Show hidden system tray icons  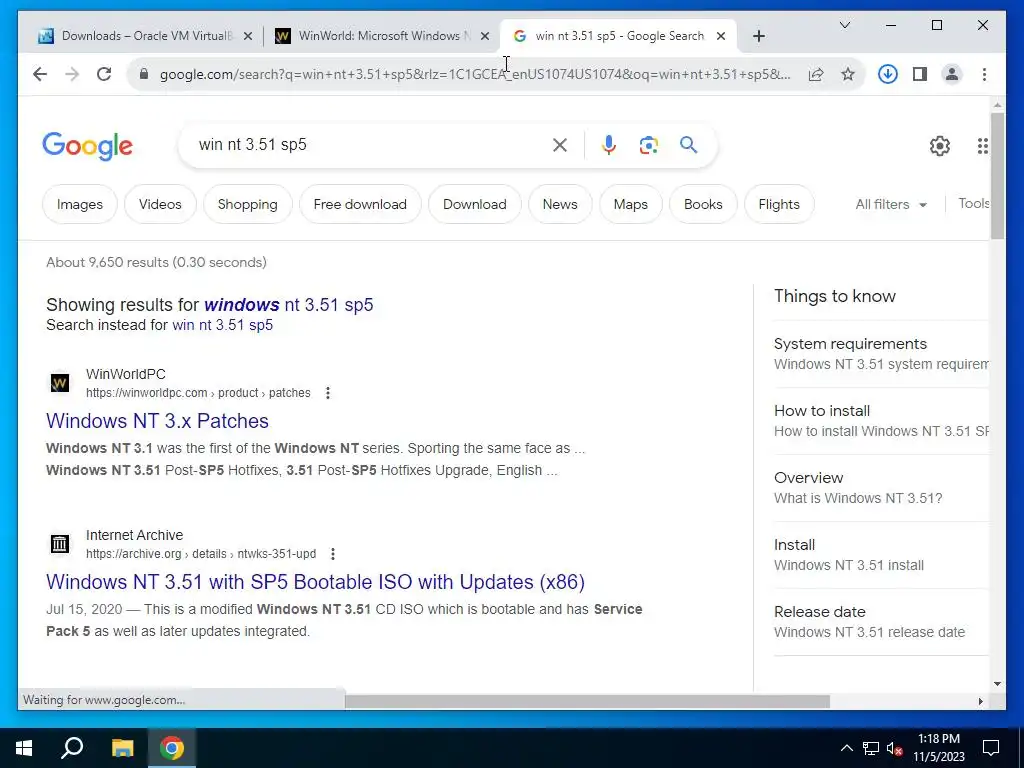click(x=846, y=748)
